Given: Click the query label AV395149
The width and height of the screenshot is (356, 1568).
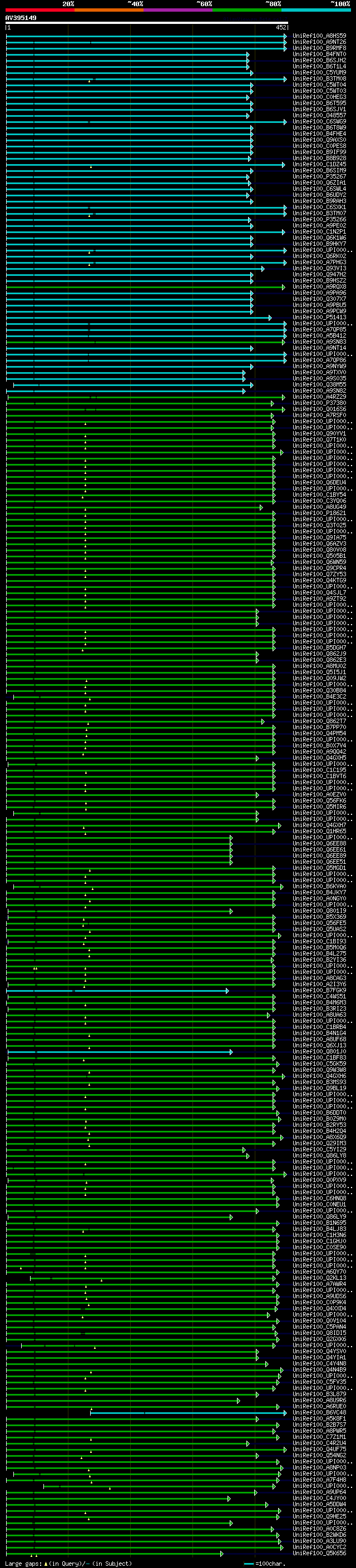Looking at the screenshot, I should point(21,18).
